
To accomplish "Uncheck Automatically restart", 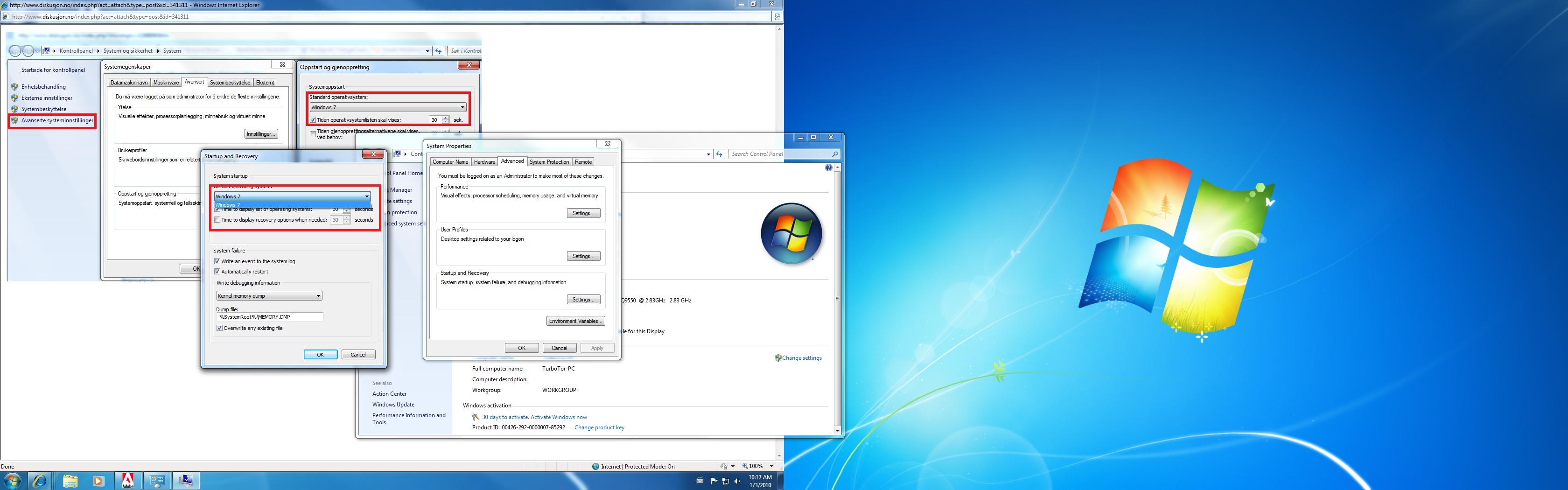I will (217, 272).
